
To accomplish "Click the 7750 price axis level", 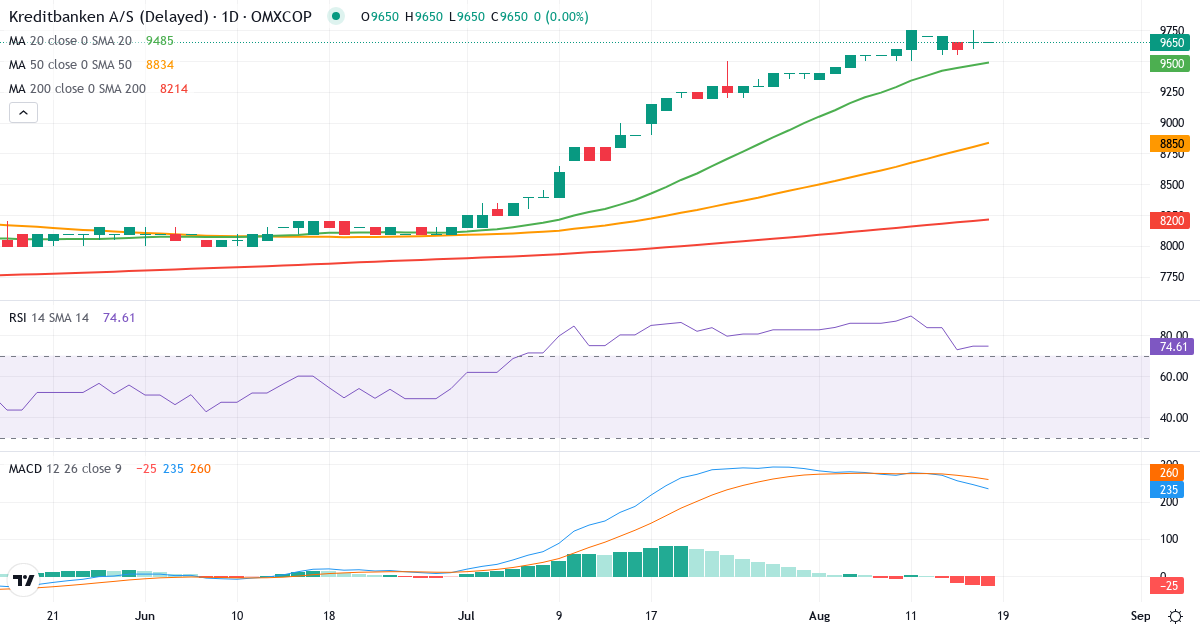I will click(x=1173, y=277).
